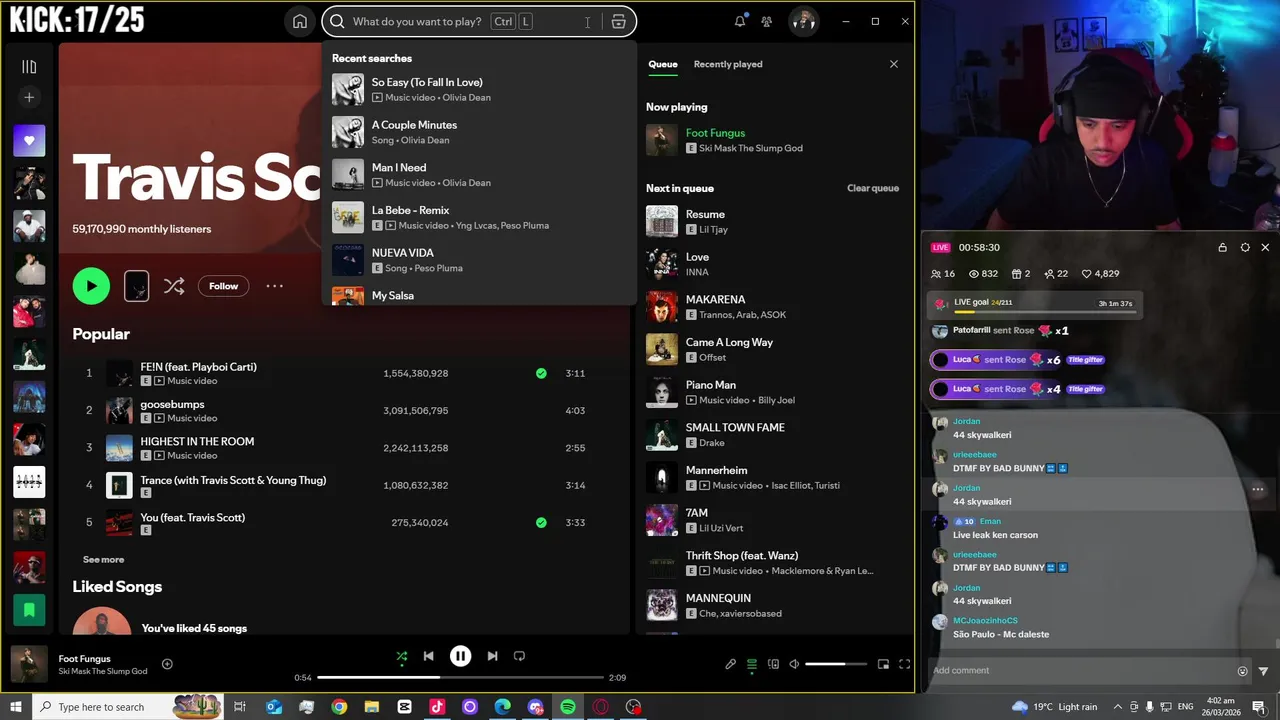The height and width of the screenshot is (720, 1280).
Task: Clear the queue
Action: (x=873, y=188)
